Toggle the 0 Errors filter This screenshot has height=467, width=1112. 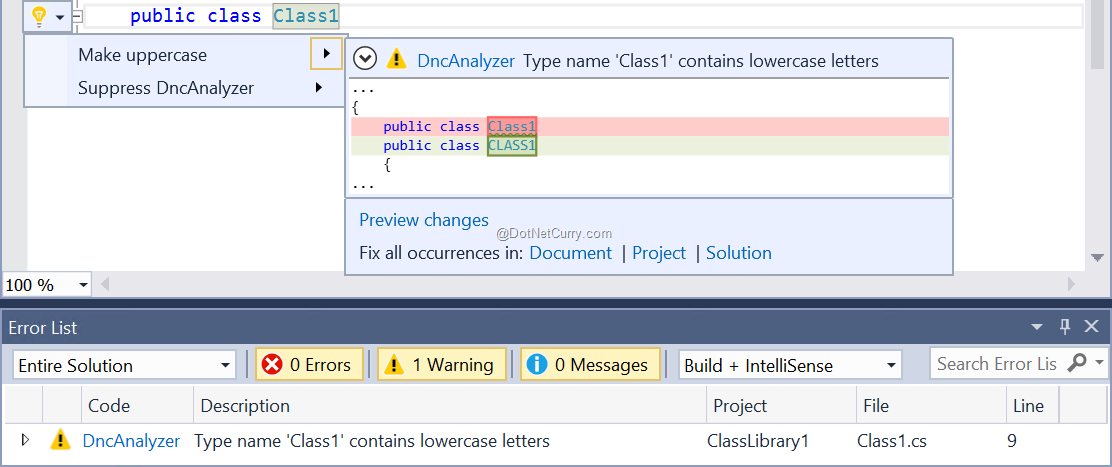(x=309, y=365)
